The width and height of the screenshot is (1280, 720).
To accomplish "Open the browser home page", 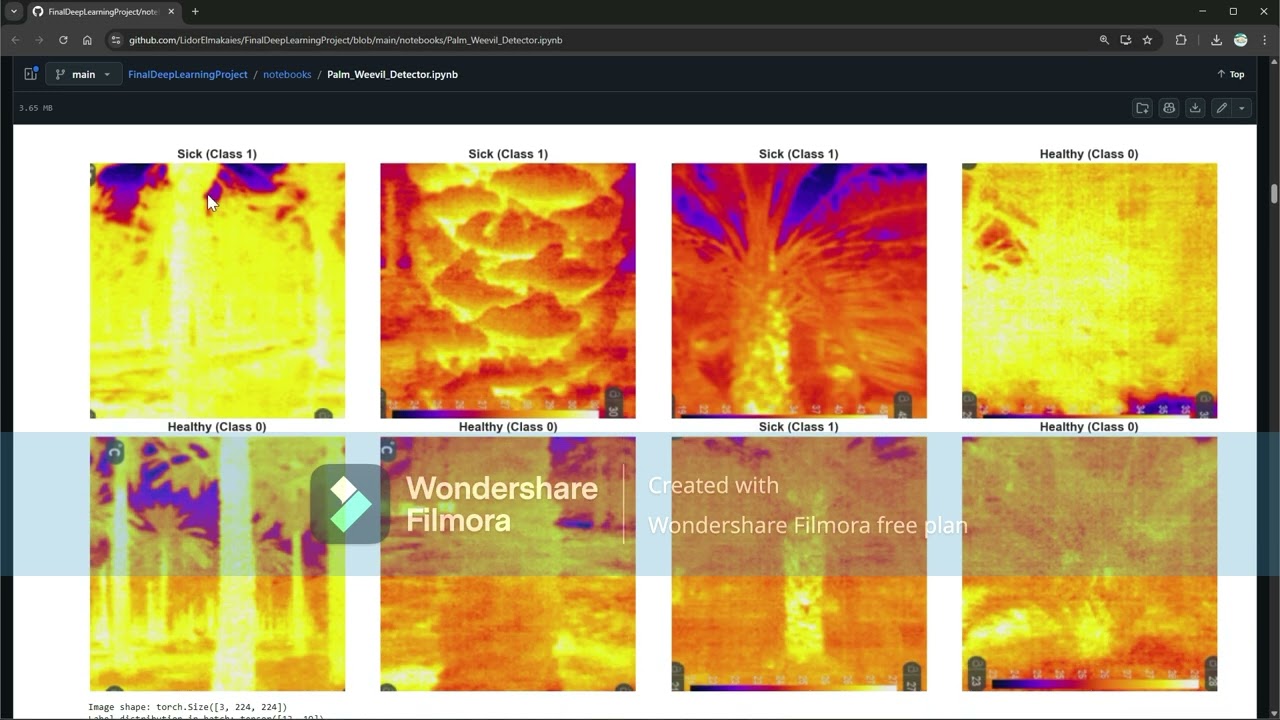I will click(x=87, y=40).
